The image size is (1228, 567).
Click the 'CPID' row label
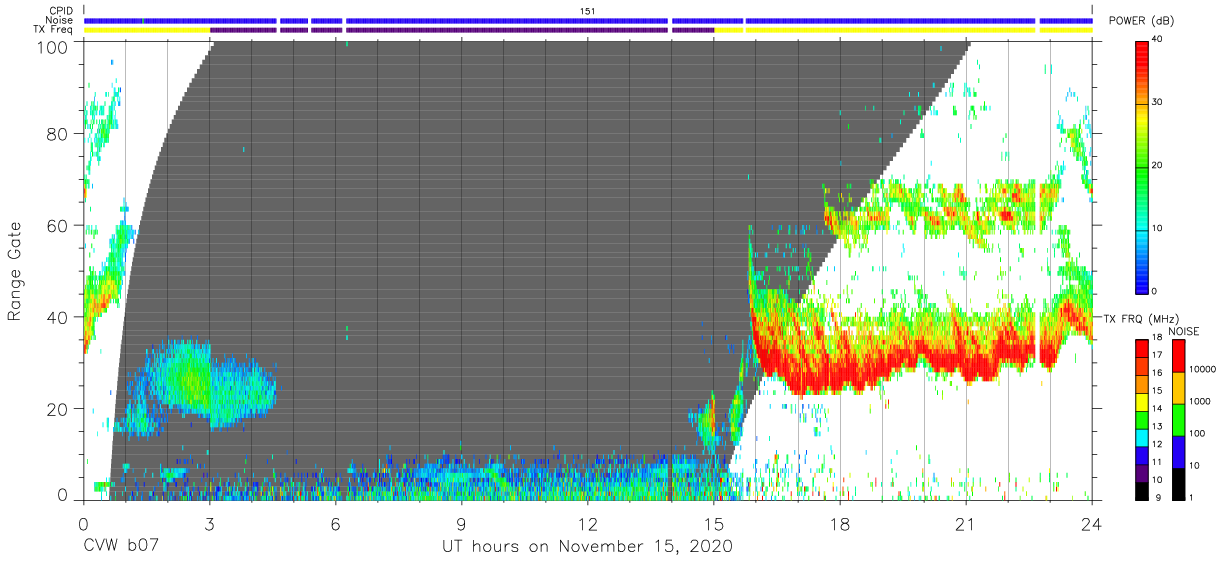pos(60,11)
